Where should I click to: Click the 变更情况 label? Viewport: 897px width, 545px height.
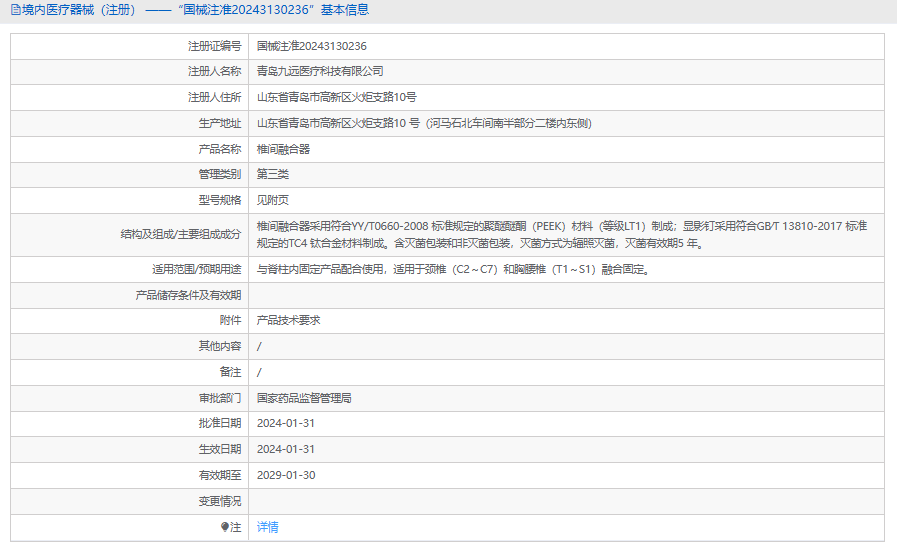click(x=220, y=501)
